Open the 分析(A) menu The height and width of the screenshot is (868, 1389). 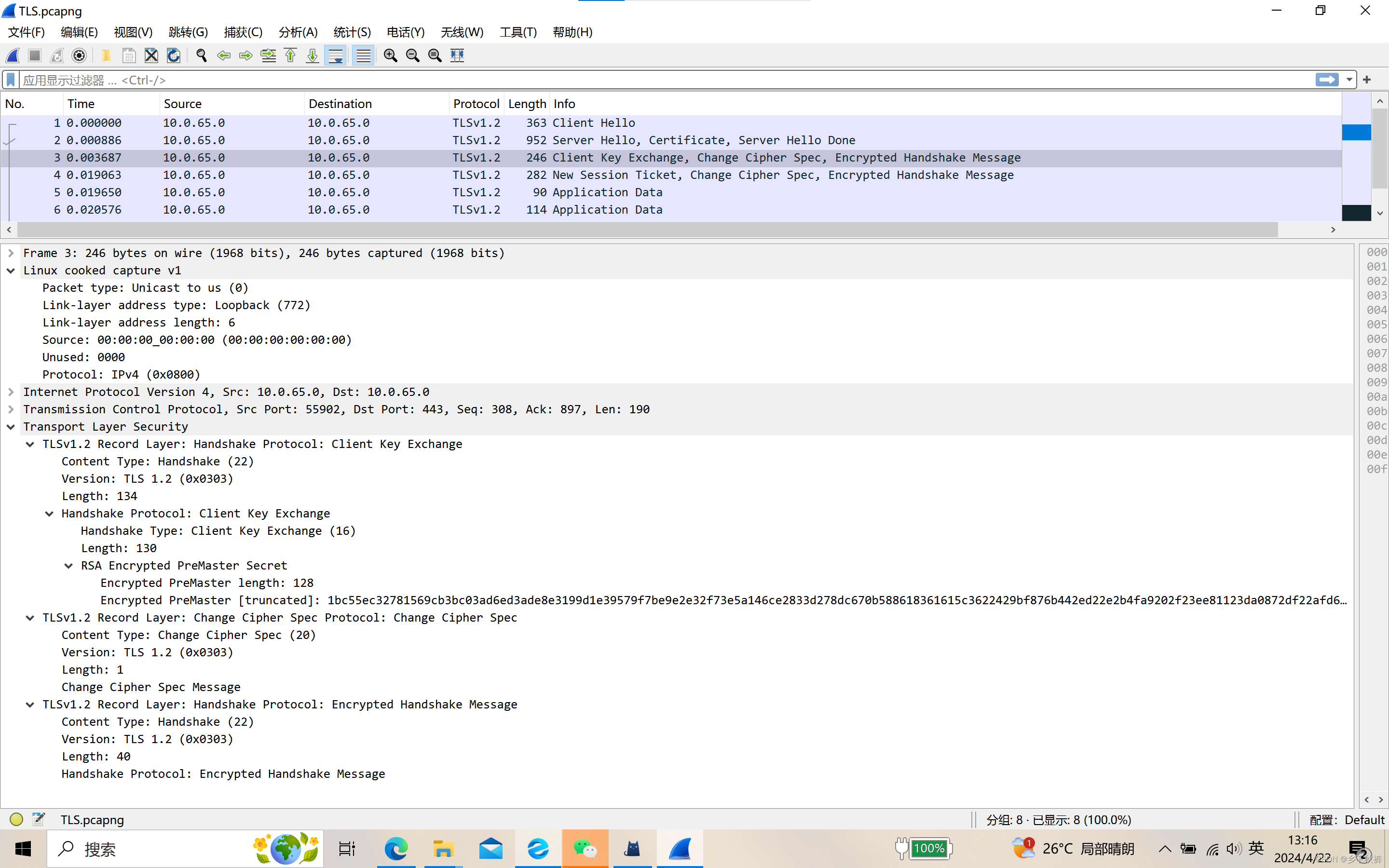pos(298,32)
